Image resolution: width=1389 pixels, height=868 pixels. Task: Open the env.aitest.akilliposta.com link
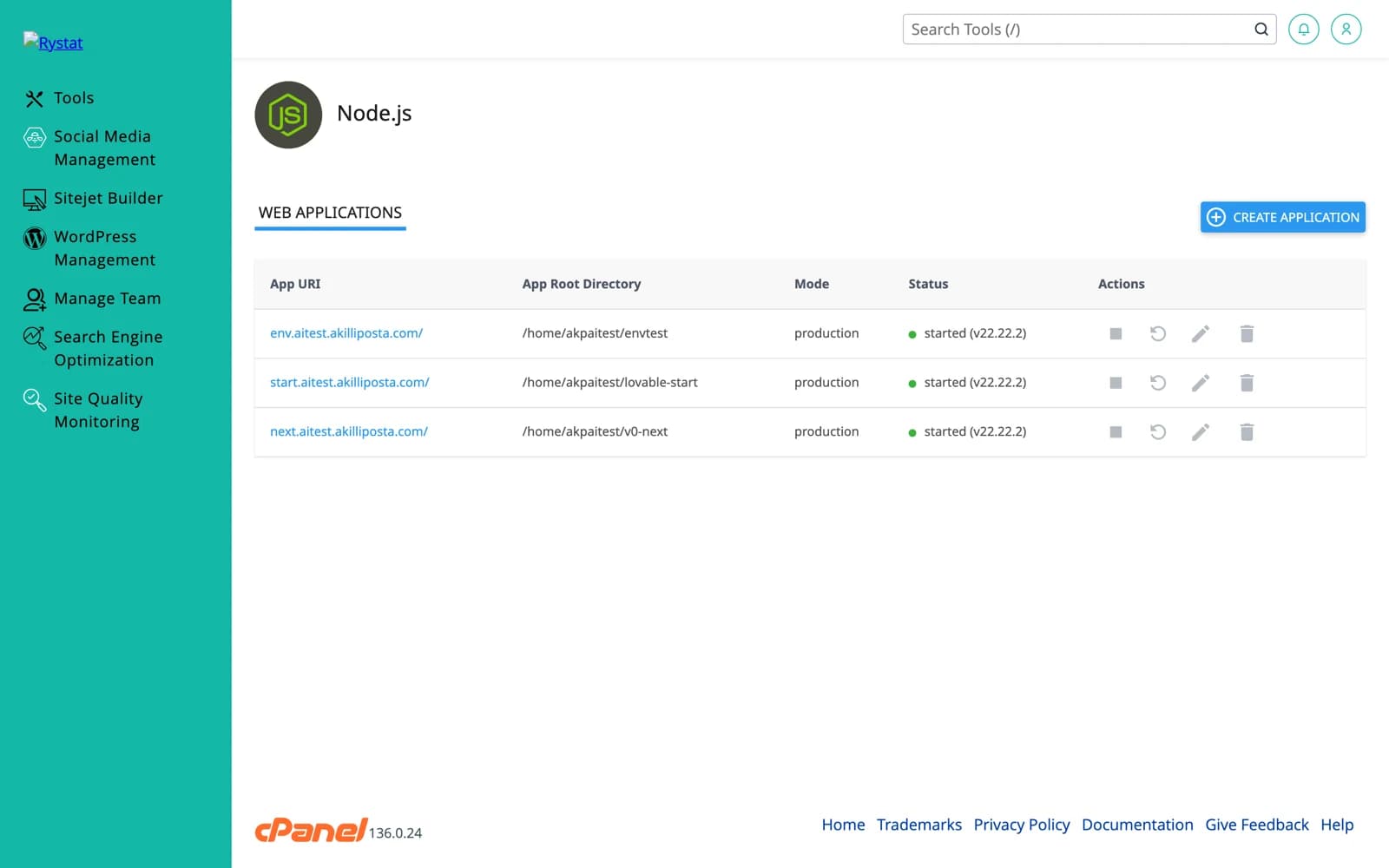tap(346, 333)
